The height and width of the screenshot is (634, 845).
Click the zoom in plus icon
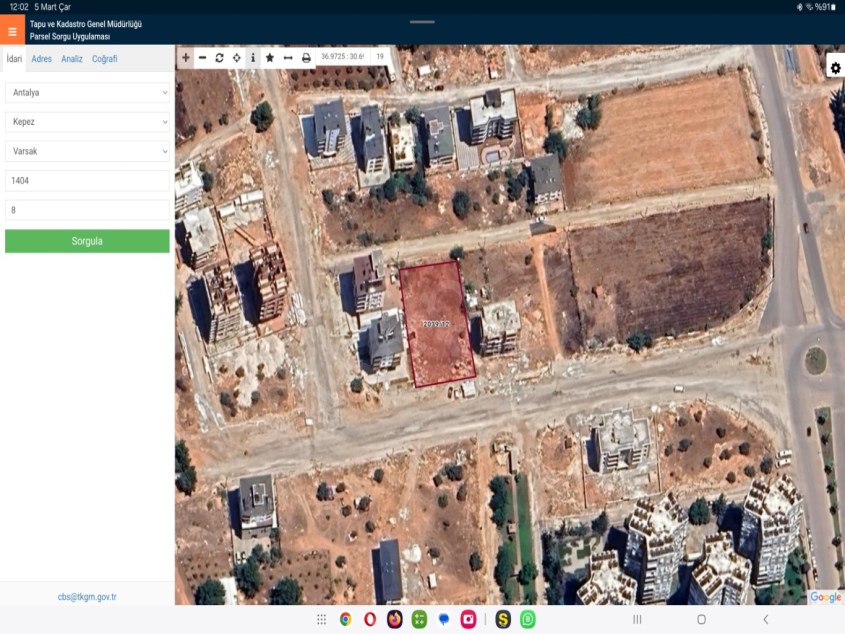(x=186, y=58)
